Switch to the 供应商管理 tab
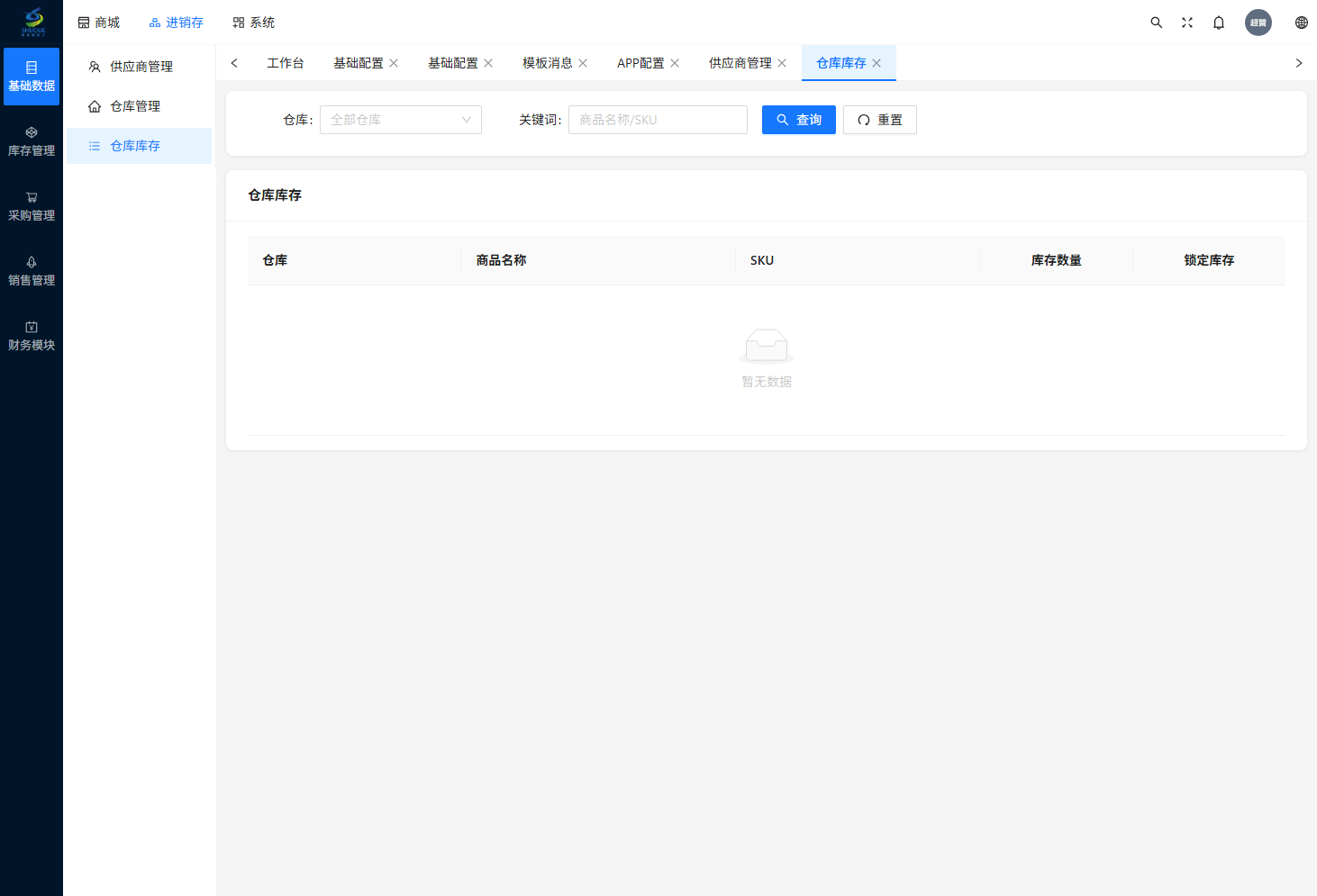 740,63
